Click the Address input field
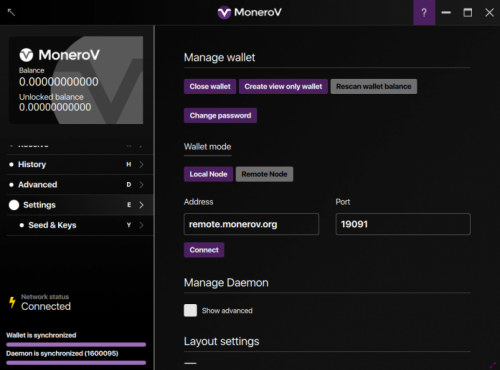The height and width of the screenshot is (370, 500). click(x=251, y=224)
